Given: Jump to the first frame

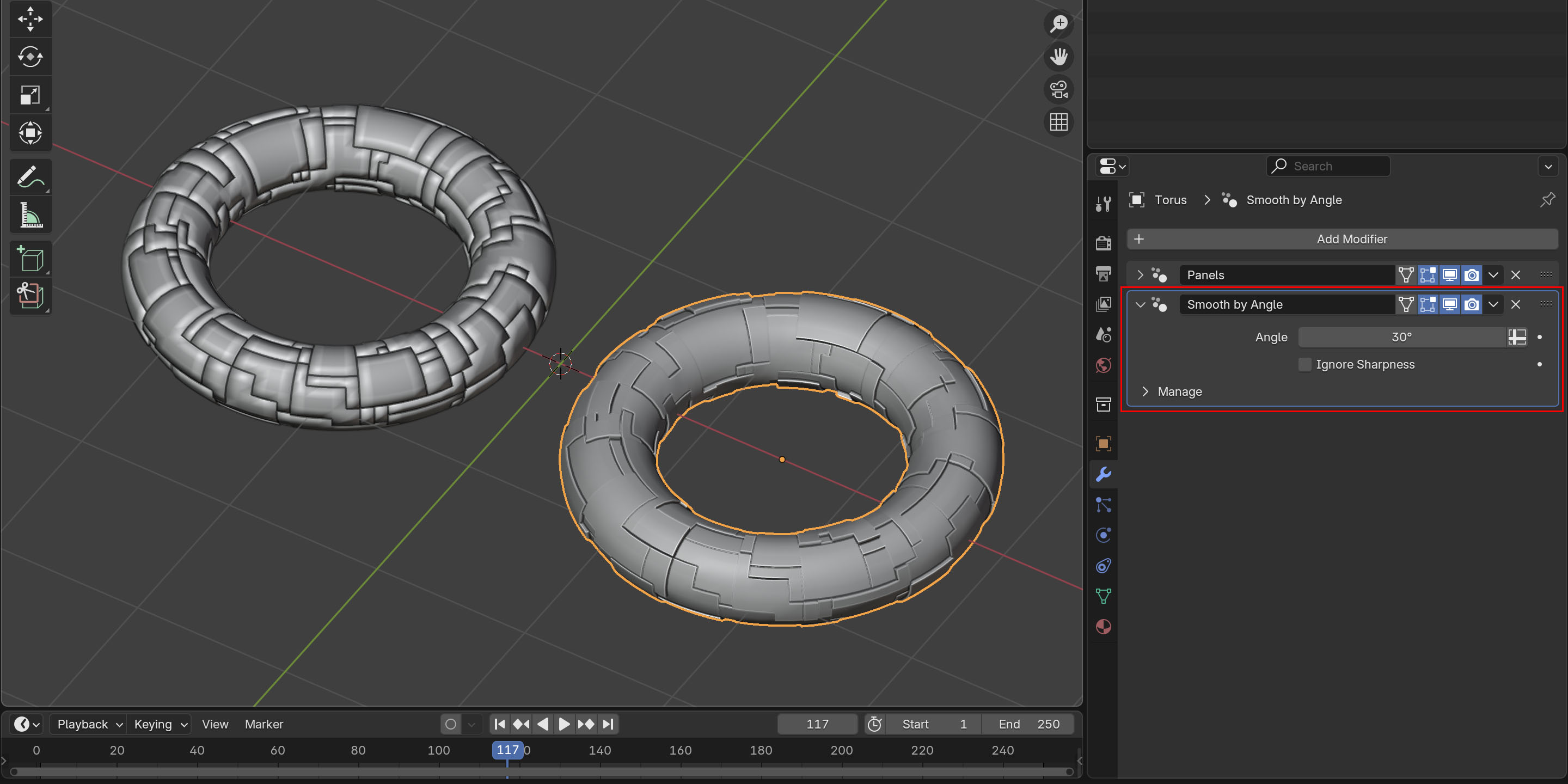Looking at the screenshot, I should (x=499, y=724).
